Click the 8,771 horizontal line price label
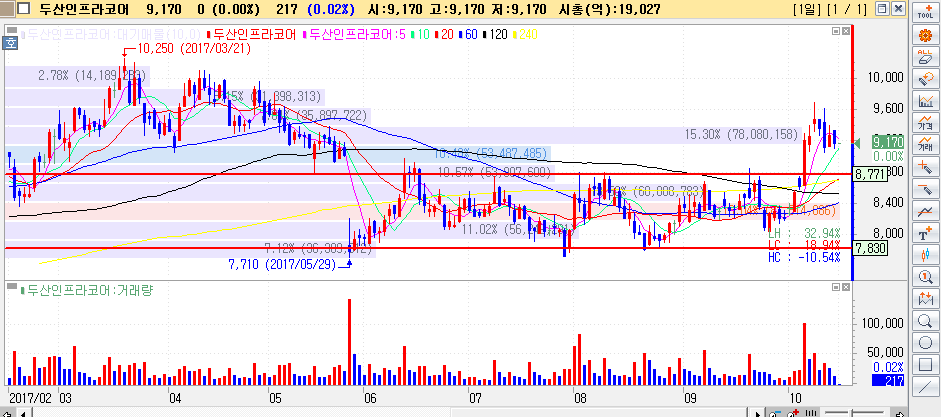This screenshot has width=941, height=417. (x=870, y=174)
